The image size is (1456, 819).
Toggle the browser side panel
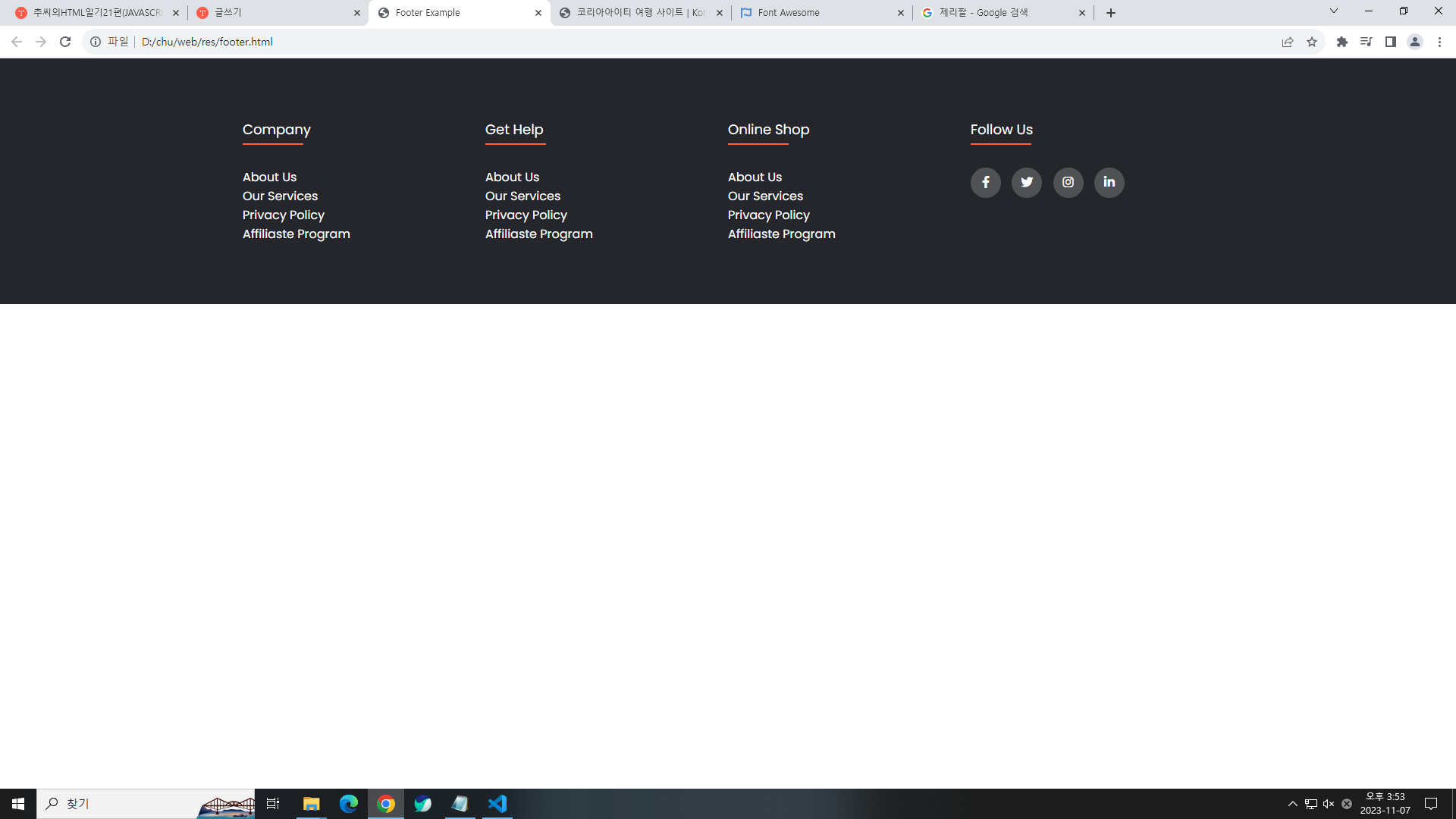pyautogui.click(x=1391, y=42)
